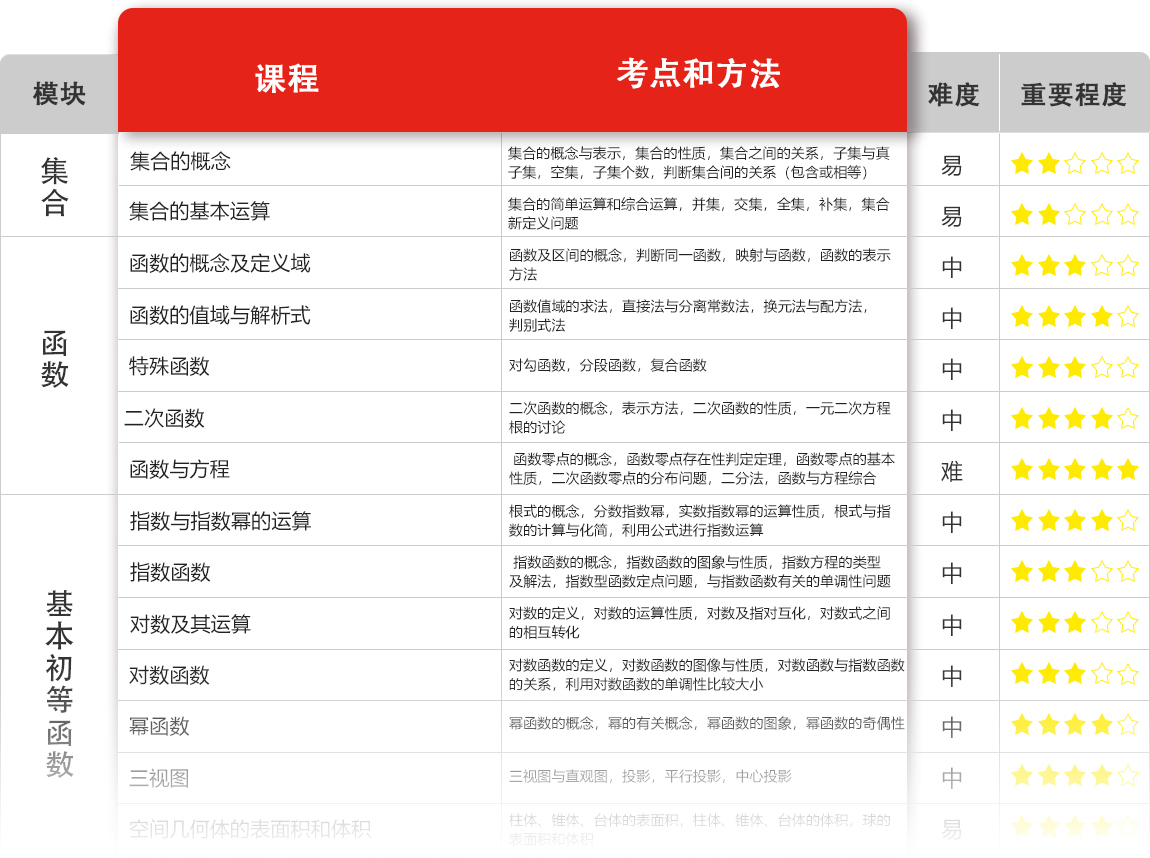
Task: Open the course 空间几何体的表面积和体积
Action: click(x=250, y=829)
